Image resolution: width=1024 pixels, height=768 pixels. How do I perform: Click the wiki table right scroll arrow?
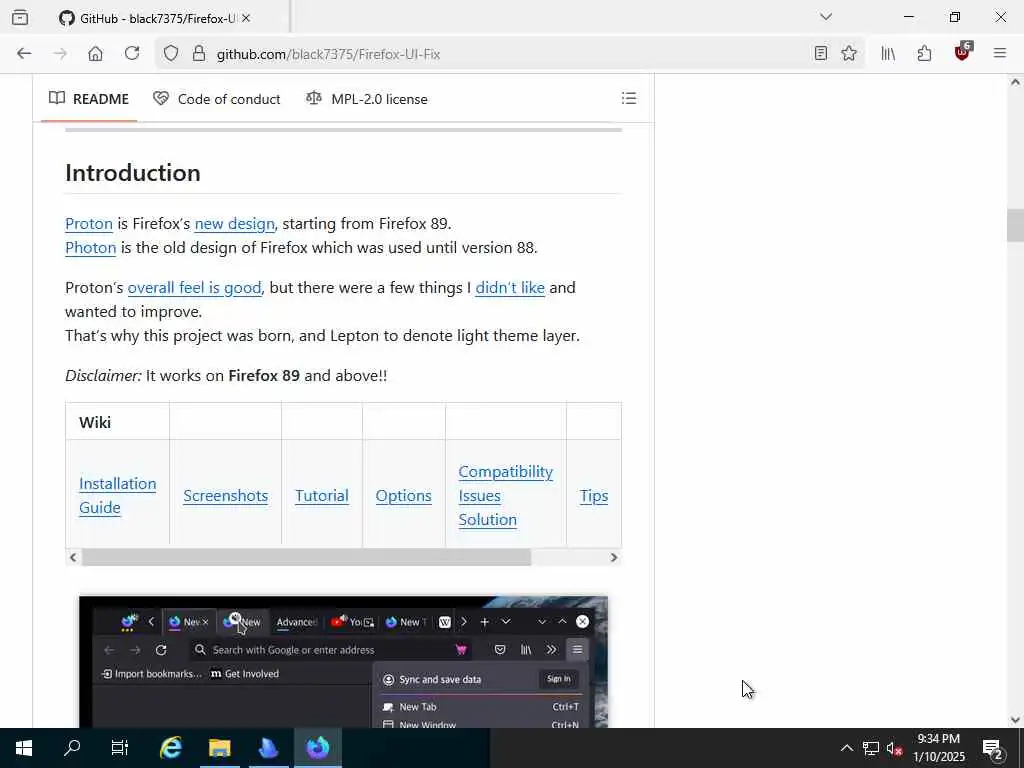614,557
